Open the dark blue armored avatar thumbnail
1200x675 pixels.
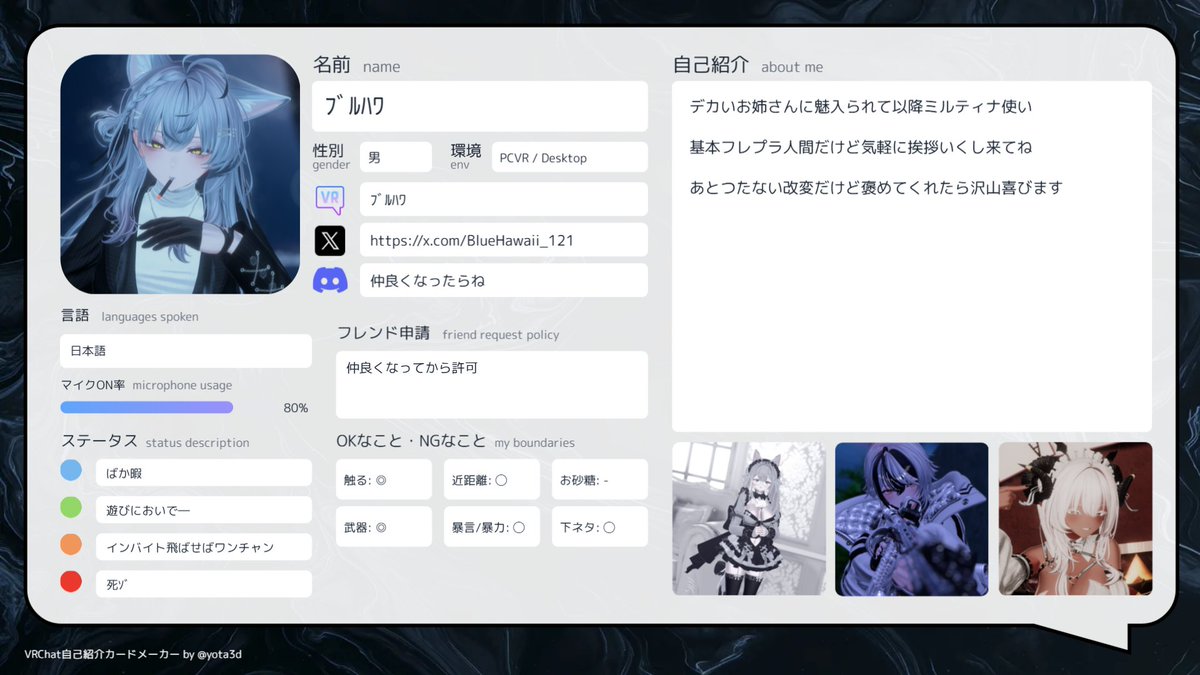912,519
